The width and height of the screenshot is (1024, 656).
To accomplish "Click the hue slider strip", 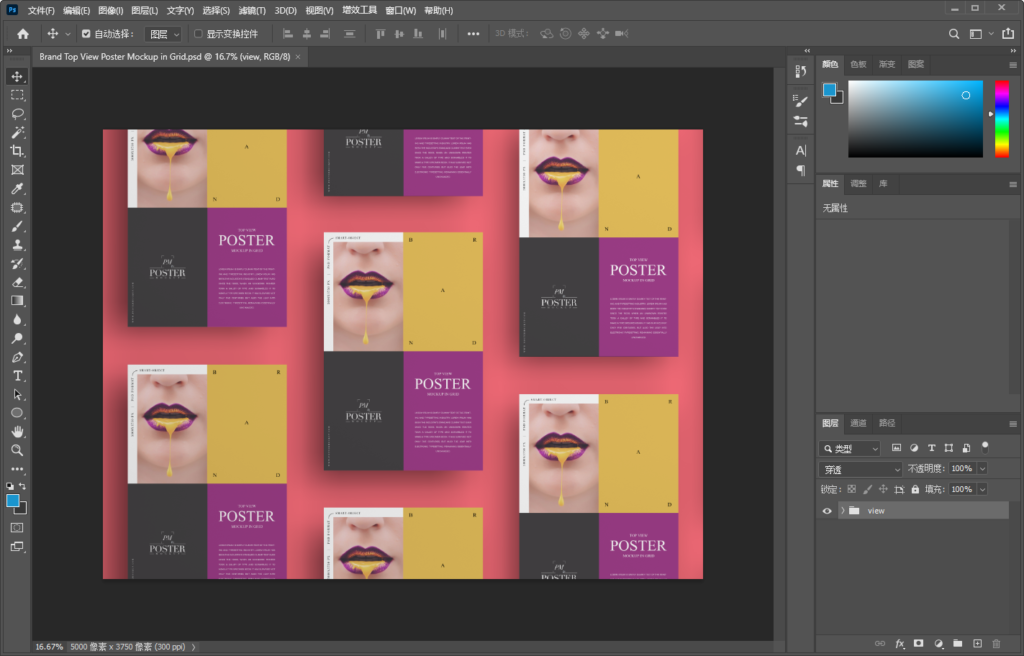I will click(1002, 119).
